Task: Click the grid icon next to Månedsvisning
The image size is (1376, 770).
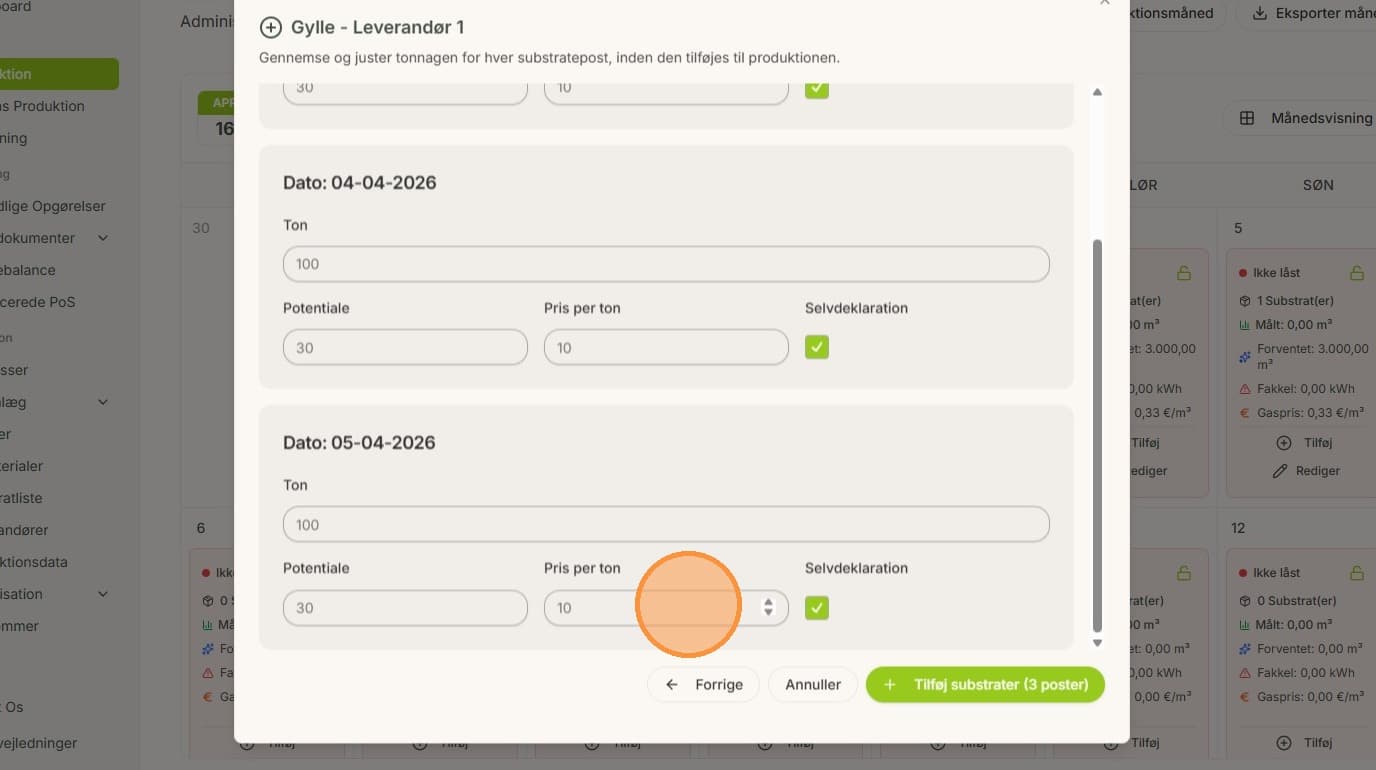Action: [1247, 118]
